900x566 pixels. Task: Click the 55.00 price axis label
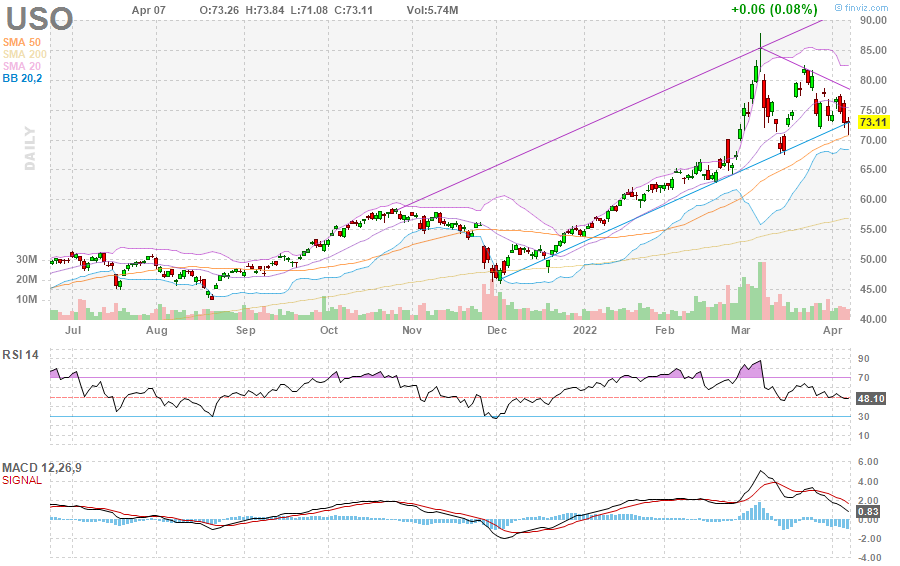tap(872, 230)
